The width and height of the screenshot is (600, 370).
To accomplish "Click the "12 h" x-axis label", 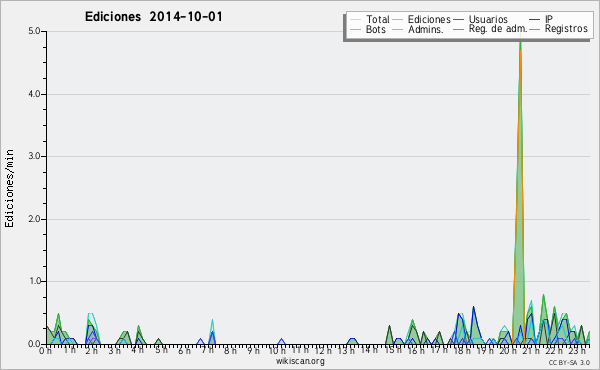I will click(x=323, y=351).
